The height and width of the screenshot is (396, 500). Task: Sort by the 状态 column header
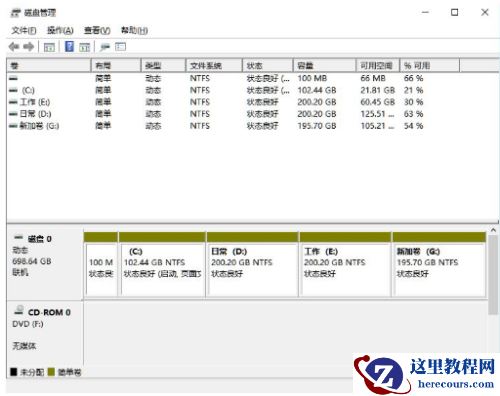268,65
